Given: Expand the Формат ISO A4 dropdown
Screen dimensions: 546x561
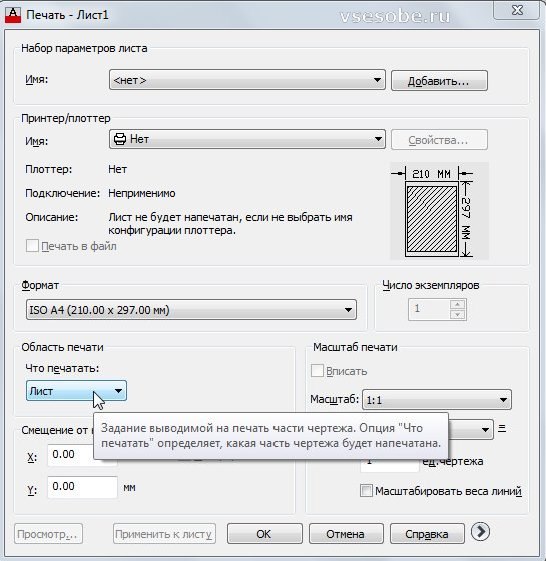Looking at the screenshot, I should [x=191, y=310].
